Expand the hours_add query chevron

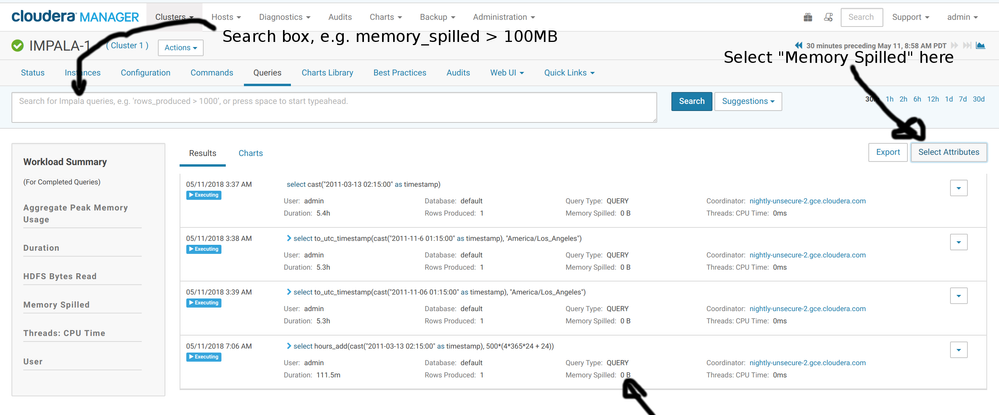[x=288, y=345]
